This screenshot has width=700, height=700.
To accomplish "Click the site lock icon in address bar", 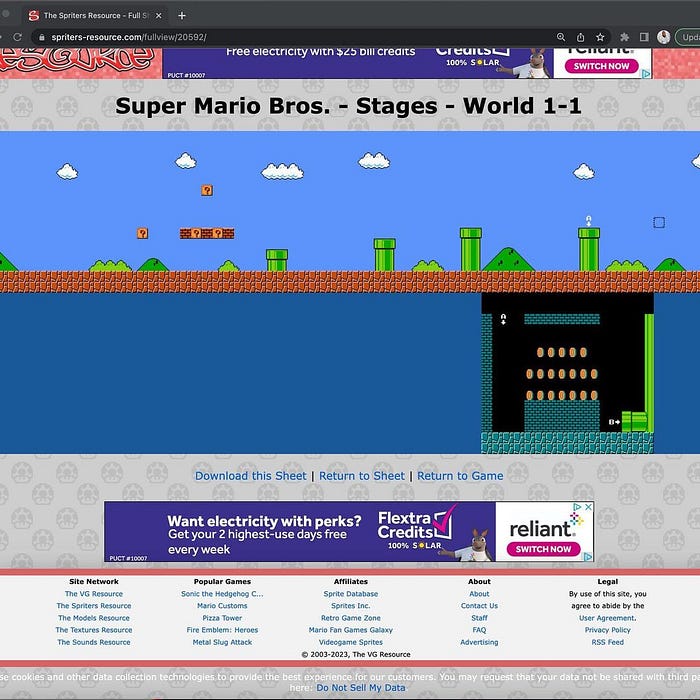I will pos(41,37).
